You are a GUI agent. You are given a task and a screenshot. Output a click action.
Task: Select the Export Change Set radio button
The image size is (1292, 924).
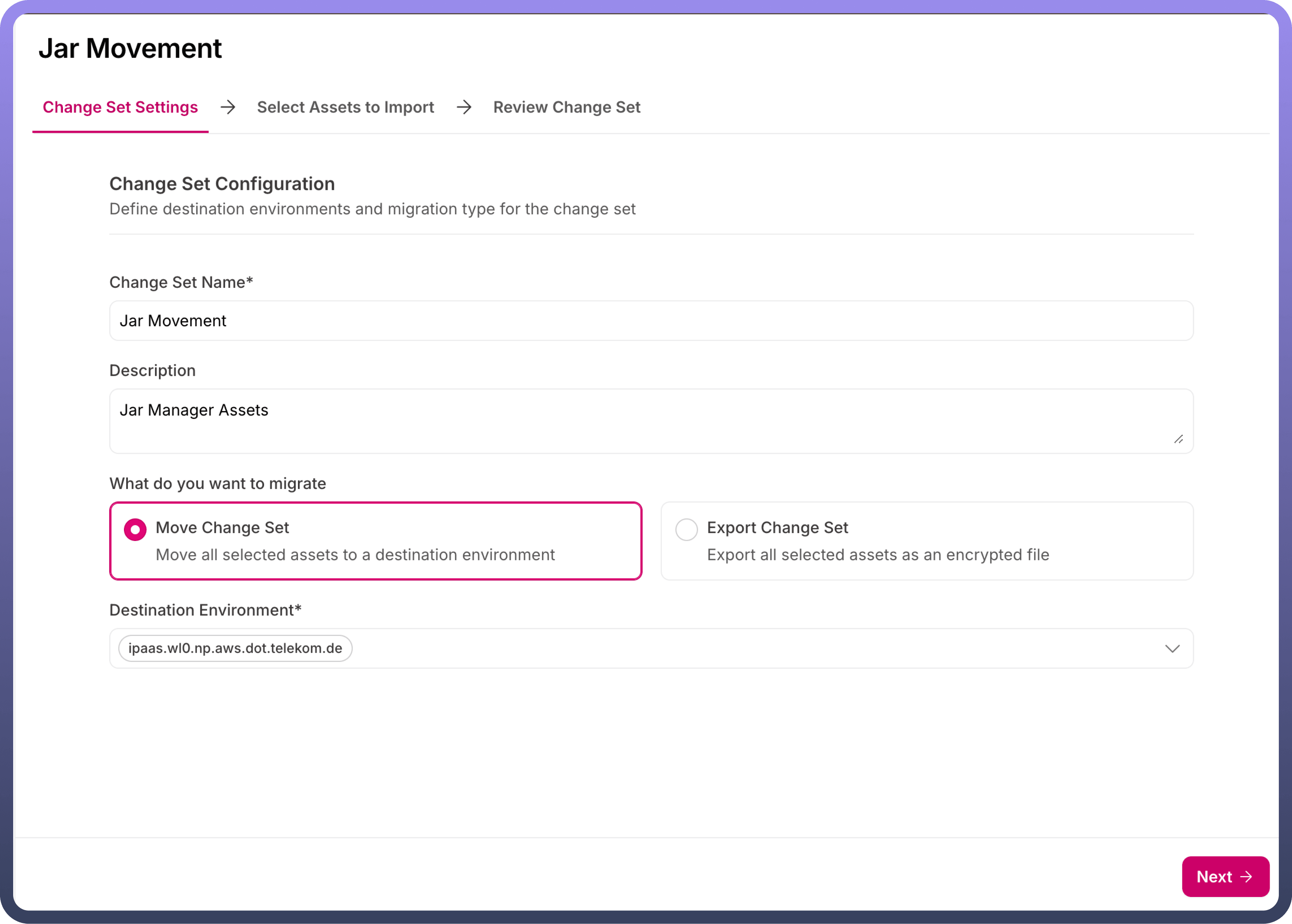686,530
